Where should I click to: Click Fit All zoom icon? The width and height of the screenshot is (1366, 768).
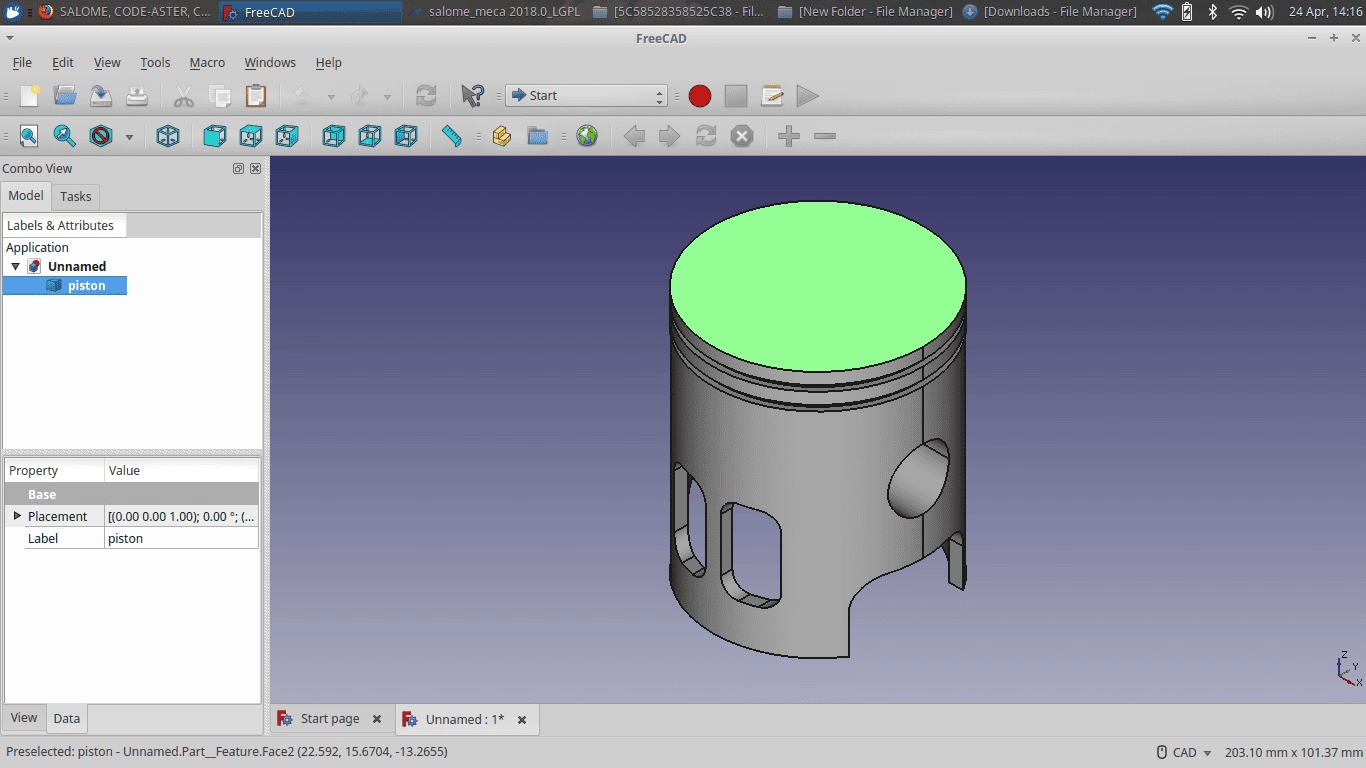(x=29, y=136)
